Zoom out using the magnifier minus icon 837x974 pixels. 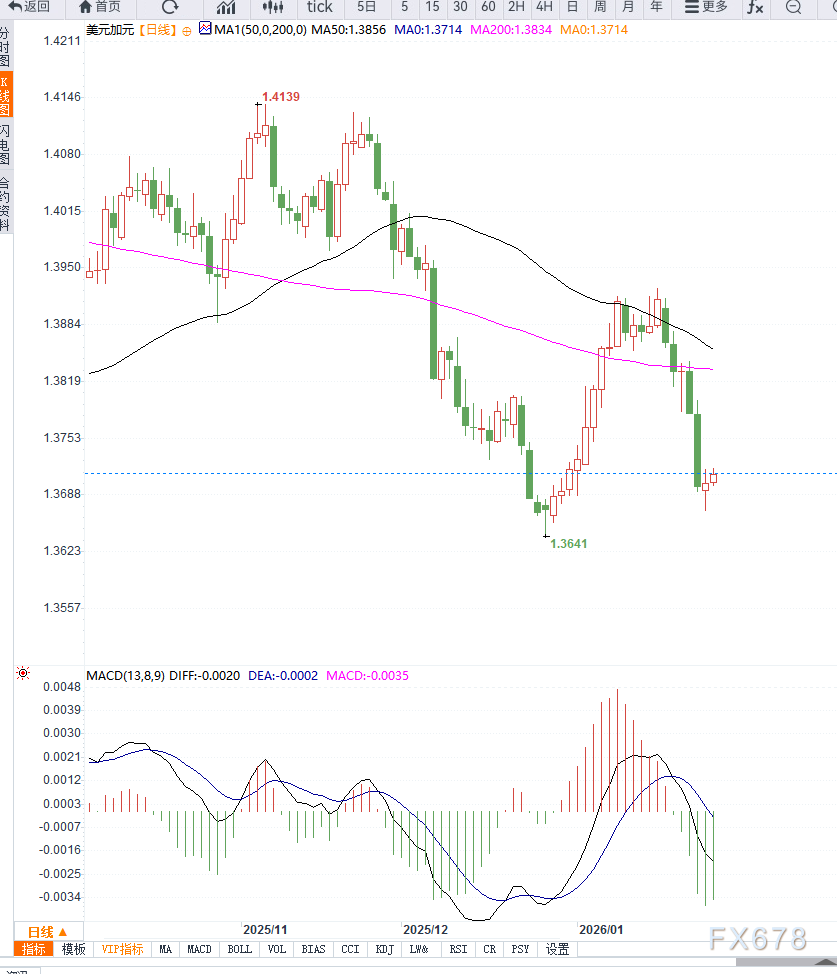pos(793,8)
